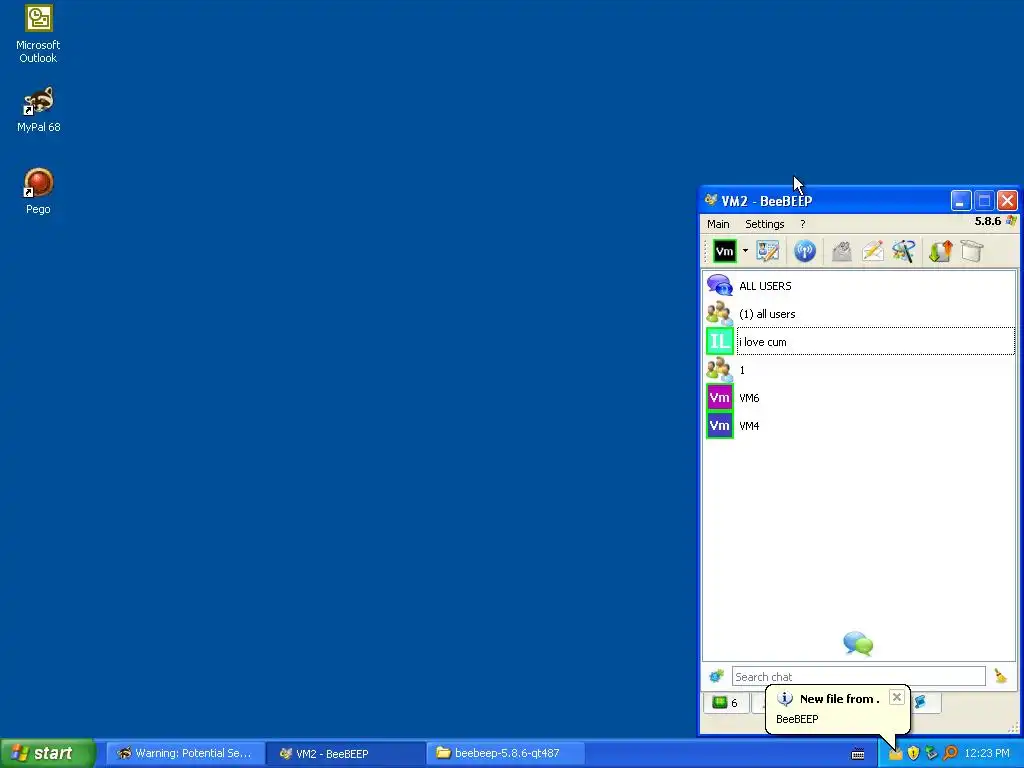Image resolution: width=1024 pixels, height=768 pixels.
Task: Click the black Vm user status avatar button
Action: (x=724, y=251)
